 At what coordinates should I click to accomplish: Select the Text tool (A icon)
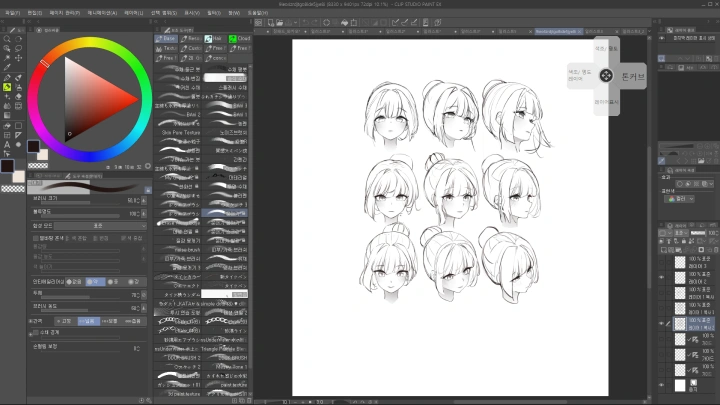7,145
